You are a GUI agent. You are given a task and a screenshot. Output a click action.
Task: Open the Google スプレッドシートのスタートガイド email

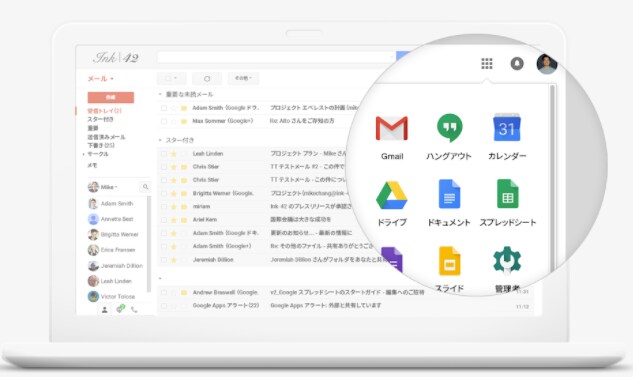coord(347,292)
